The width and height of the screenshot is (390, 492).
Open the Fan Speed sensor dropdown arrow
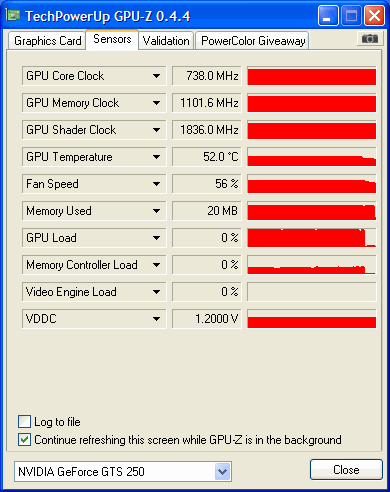156,184
